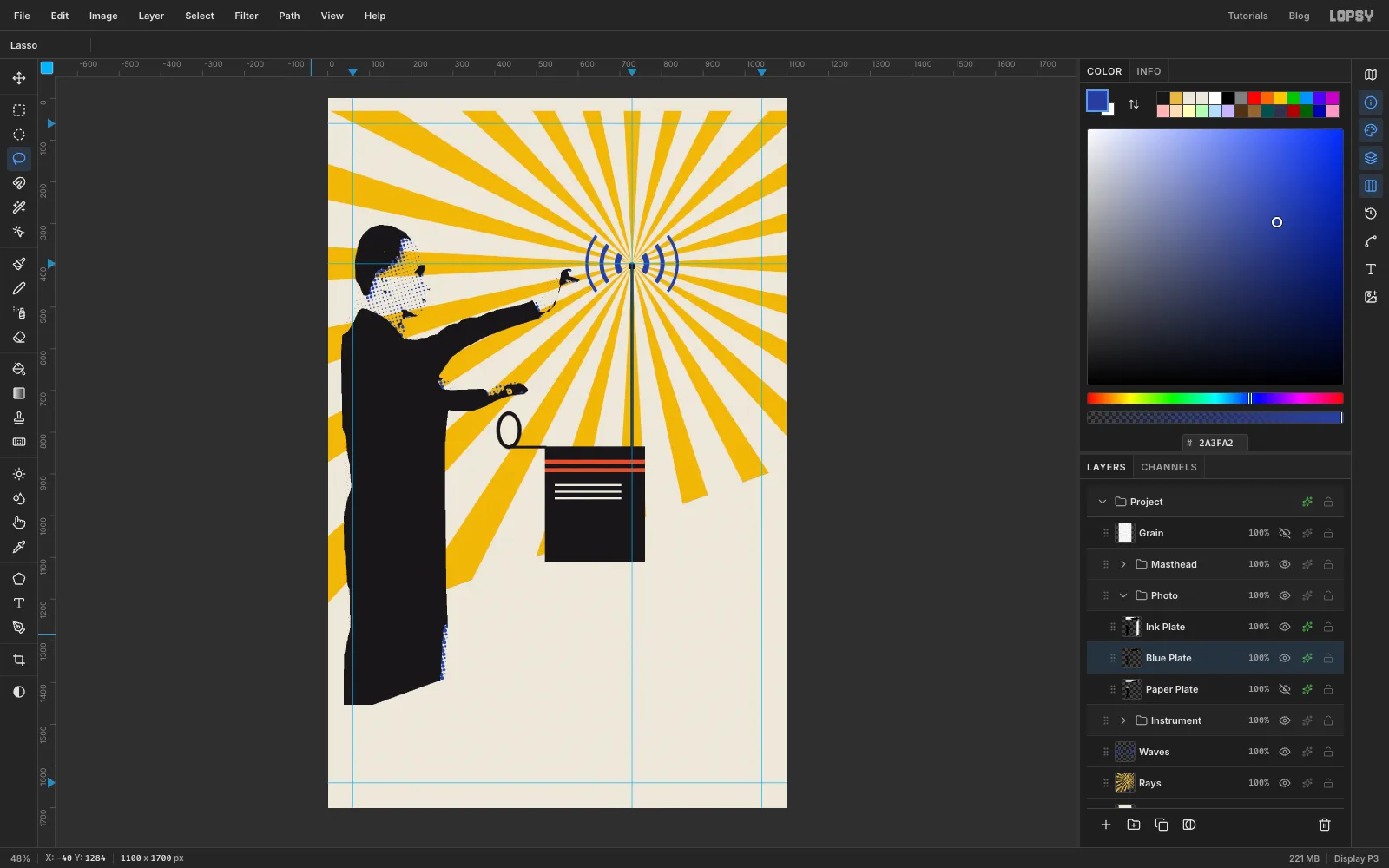Screen dimensions: 1389x868
Task: Click the 48% zoom level
Action: point(20,858)
